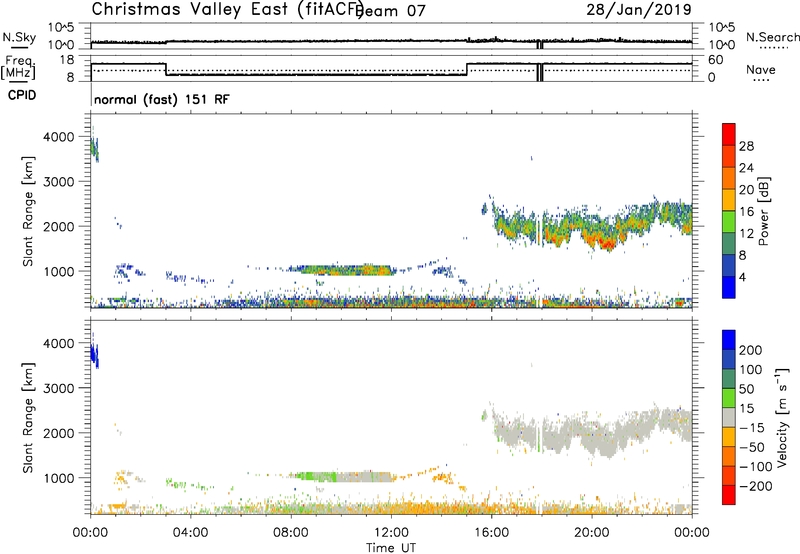Click the plot title 'Christmas Valley East'
Screen dimensions: 800x554
click(x=190, y=9)
